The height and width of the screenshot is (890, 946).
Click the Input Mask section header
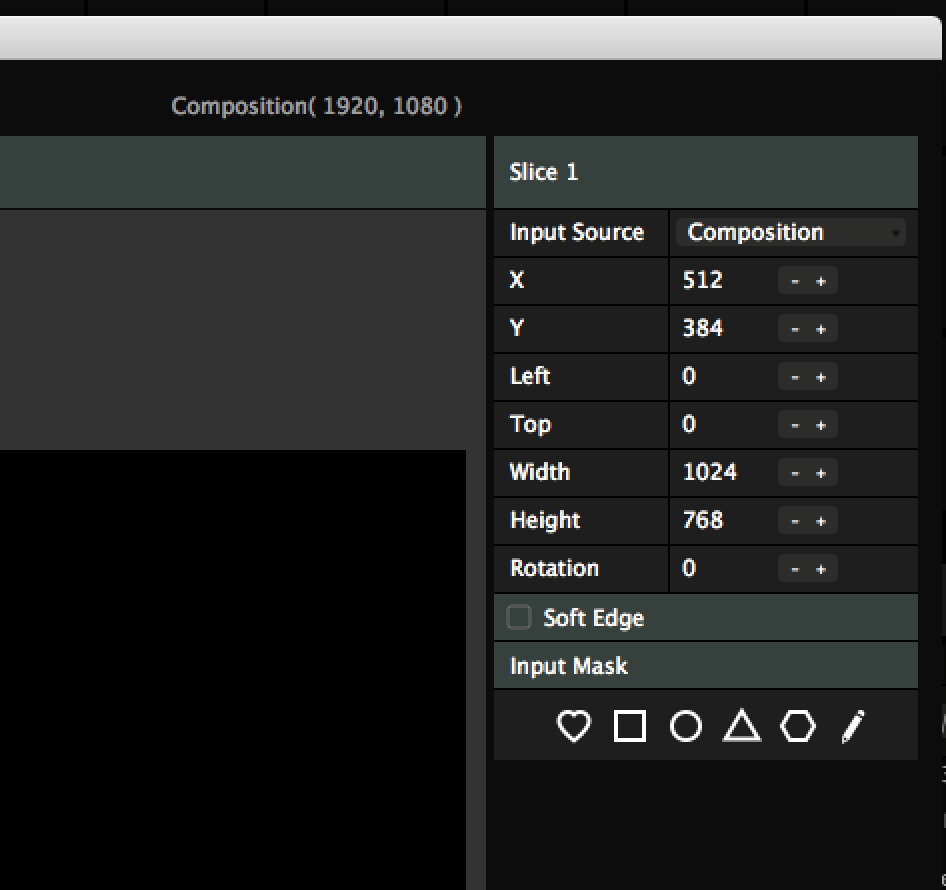tap(705, 666)
